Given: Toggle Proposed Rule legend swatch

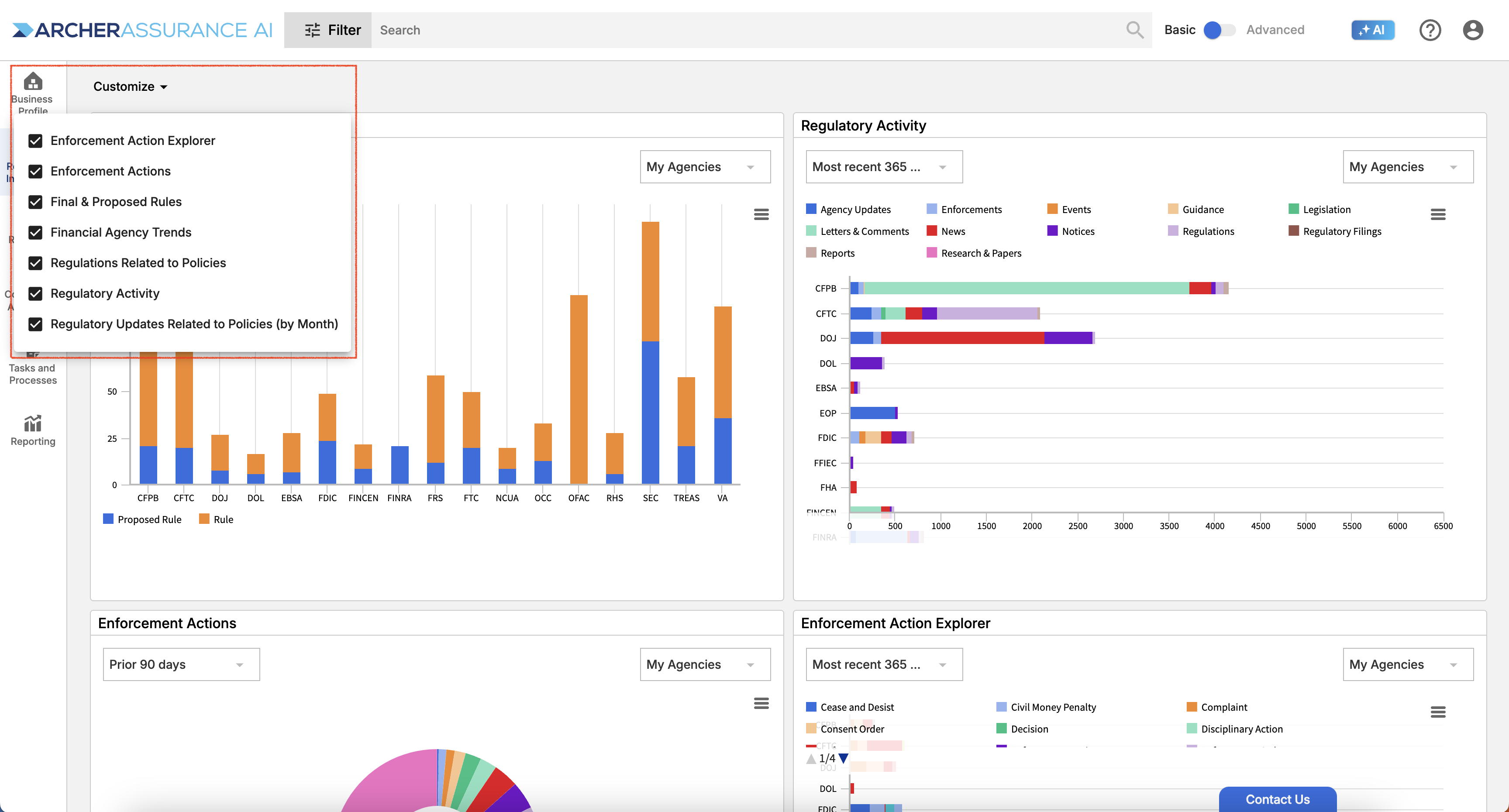Looking at the screenshot, I should [x=108, y=519].
